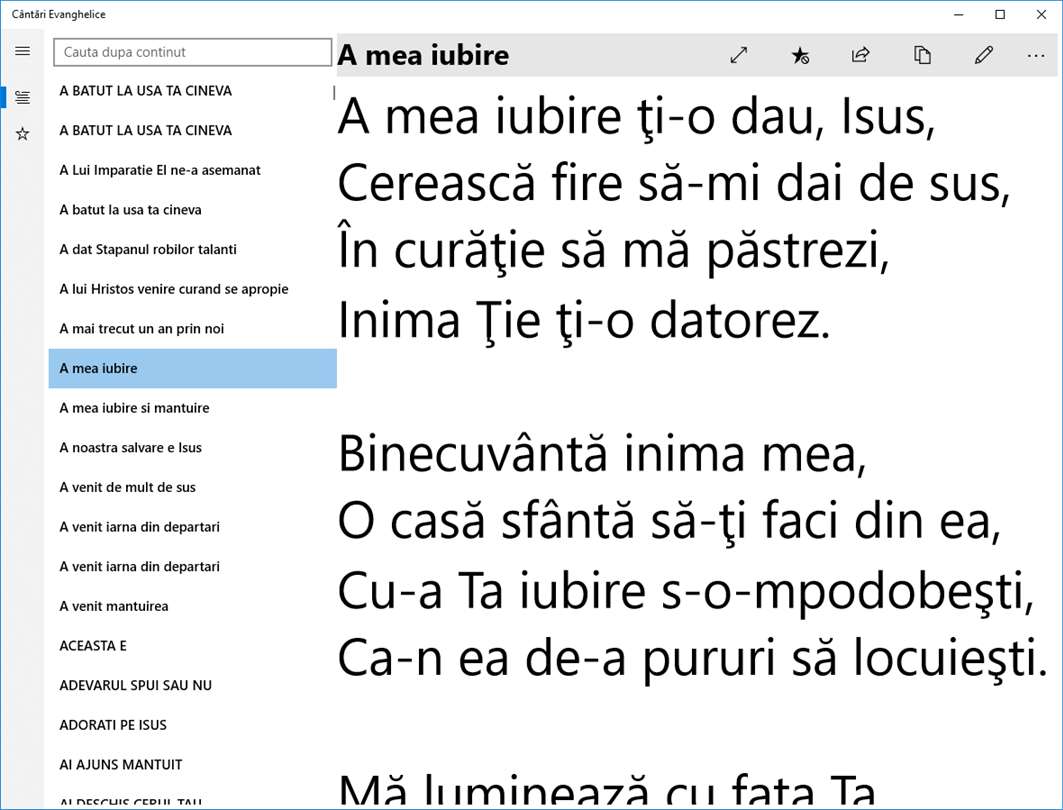
Task: Select 'A Lui Imparatie El ne-a asemanat'
Action: point(193,170)
